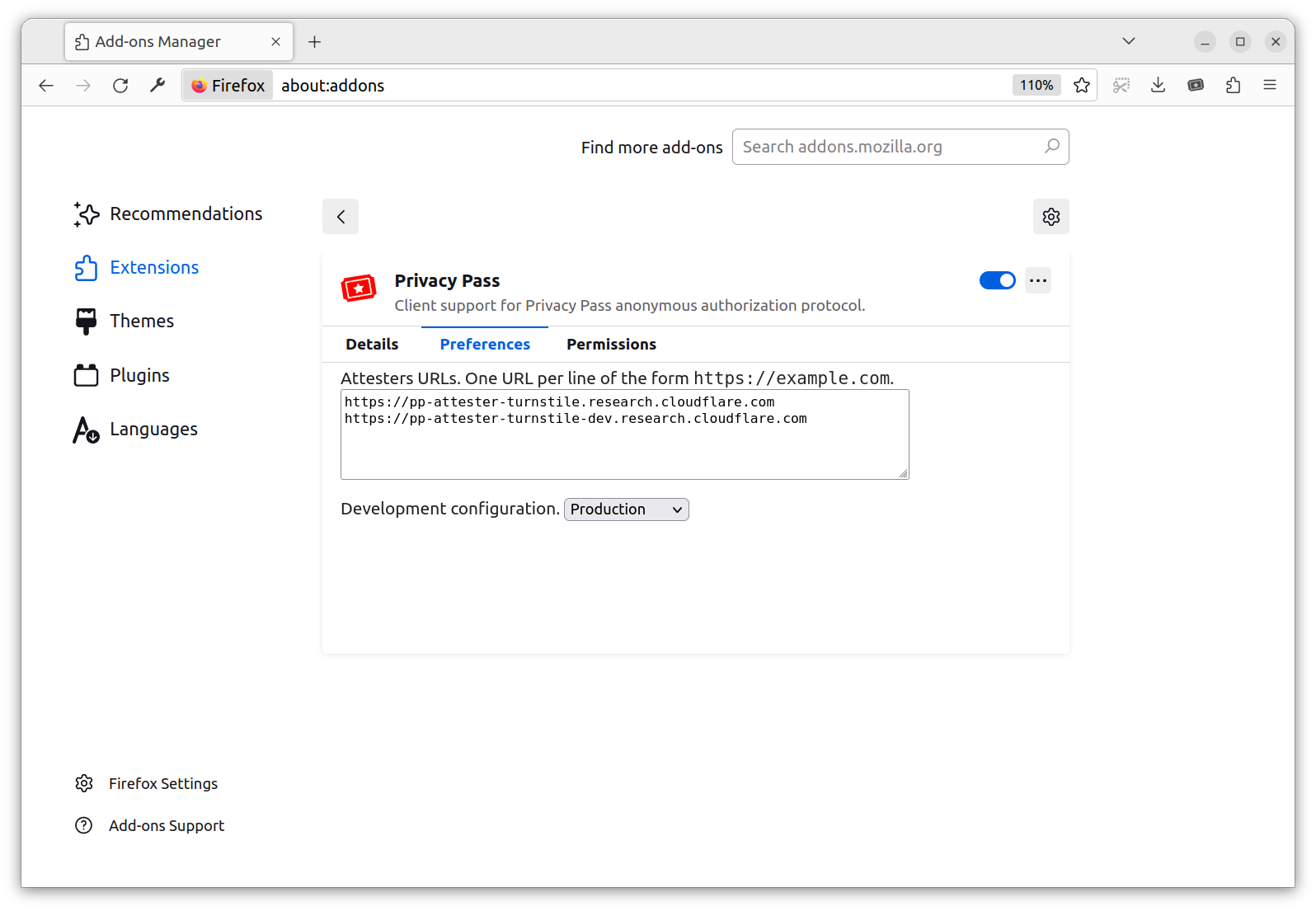The image size is (1316, 911).
Task: Reset zoom via the 110% indicator
Action: point(1036,85)
